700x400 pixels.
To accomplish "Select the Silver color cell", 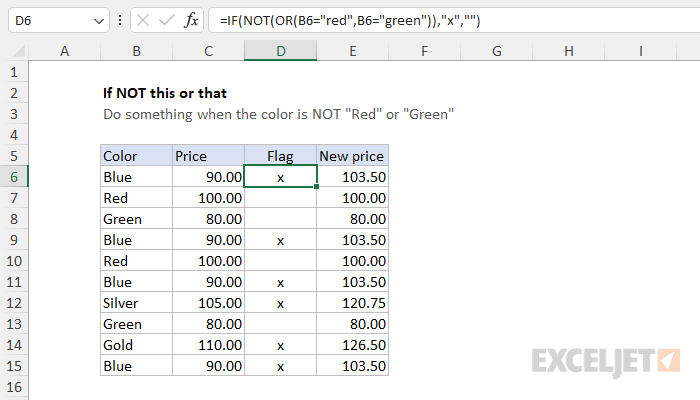I will (x=137, y=303).
